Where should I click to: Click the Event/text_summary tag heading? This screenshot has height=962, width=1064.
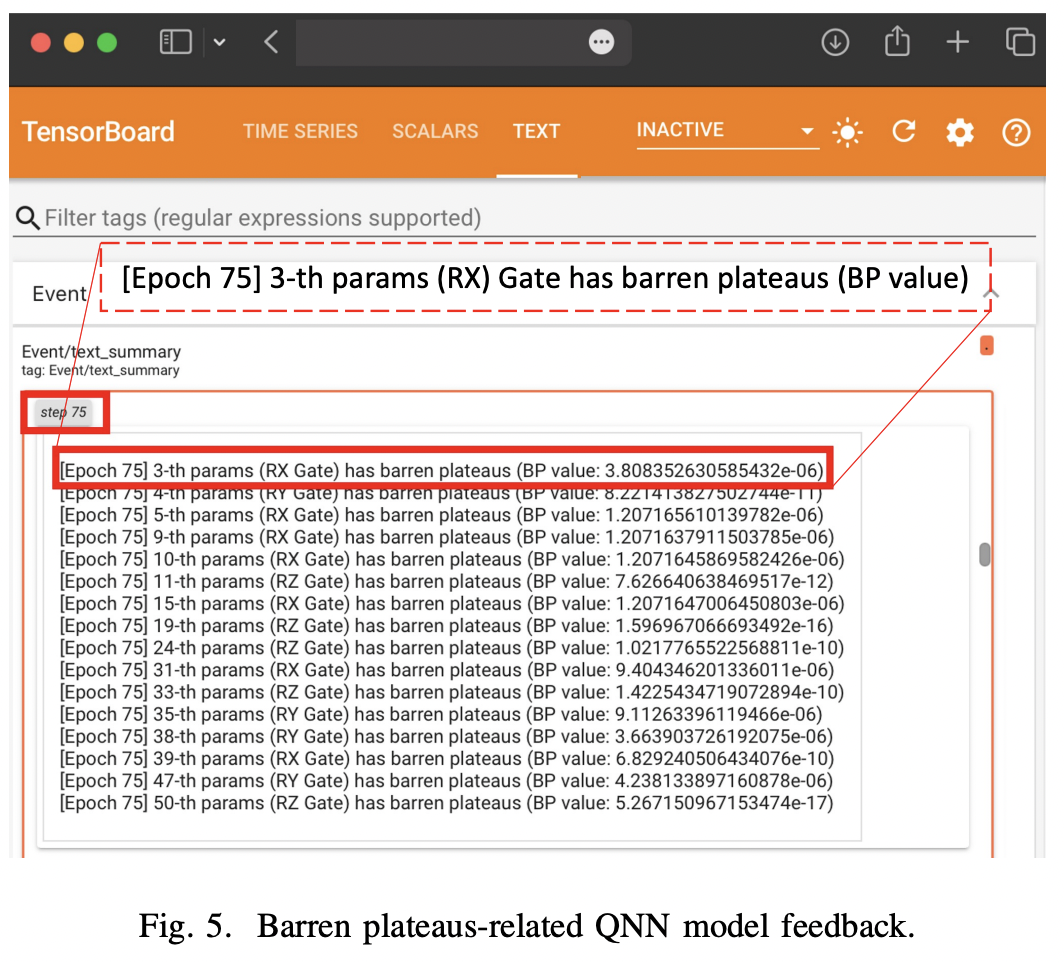pyautogui.click(x=101, y=352)
